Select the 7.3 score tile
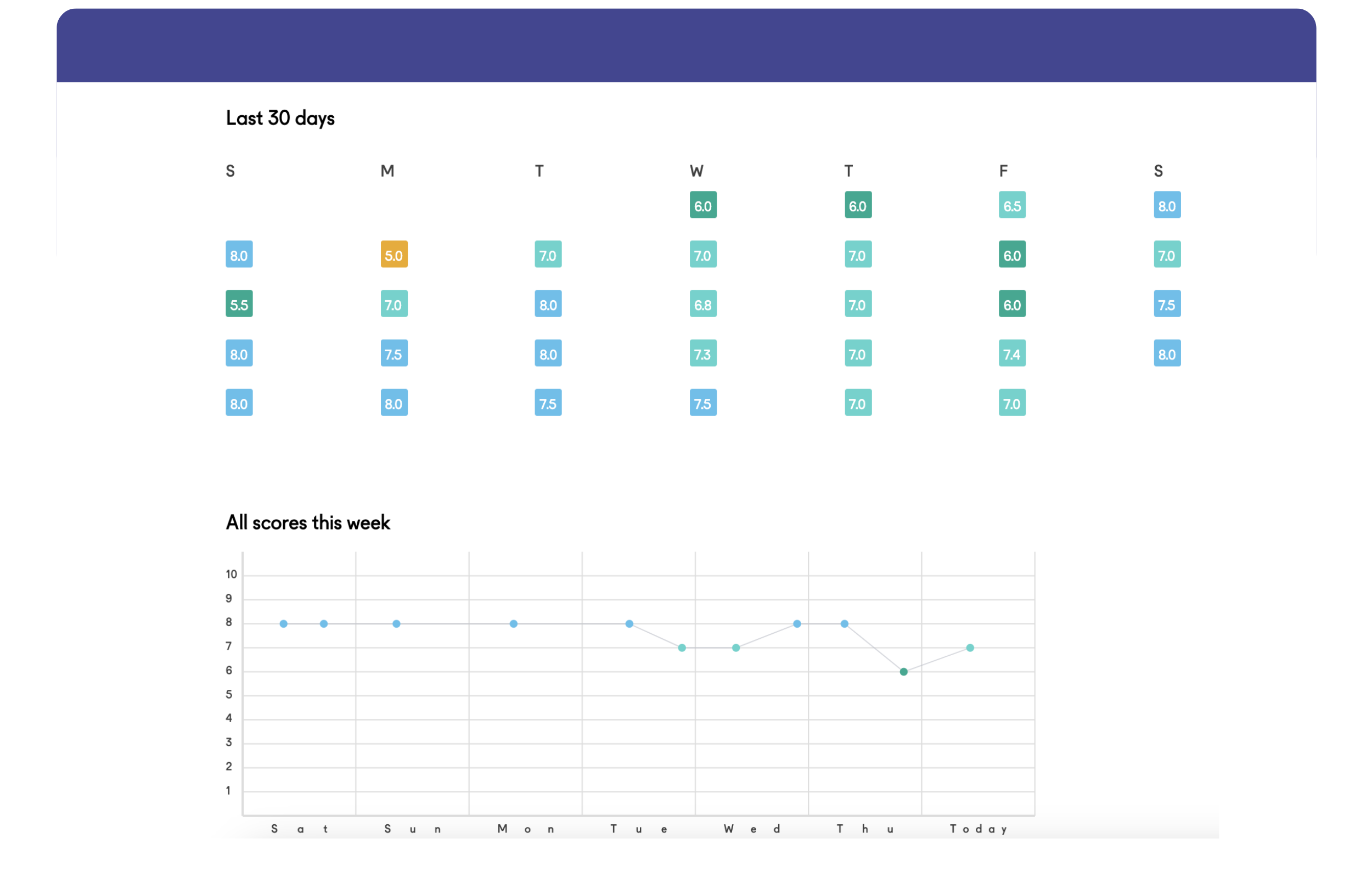Viewport: 1372px width, 878px height. 703,353
